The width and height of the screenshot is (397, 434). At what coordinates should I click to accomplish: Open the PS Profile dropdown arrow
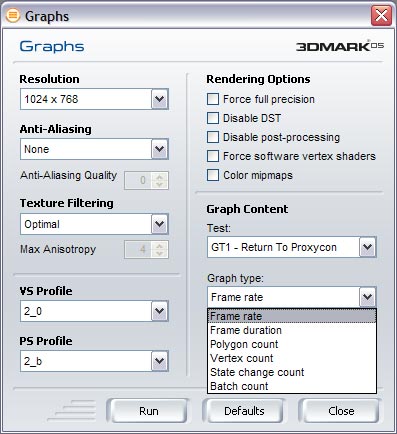[x=160, y=361]
